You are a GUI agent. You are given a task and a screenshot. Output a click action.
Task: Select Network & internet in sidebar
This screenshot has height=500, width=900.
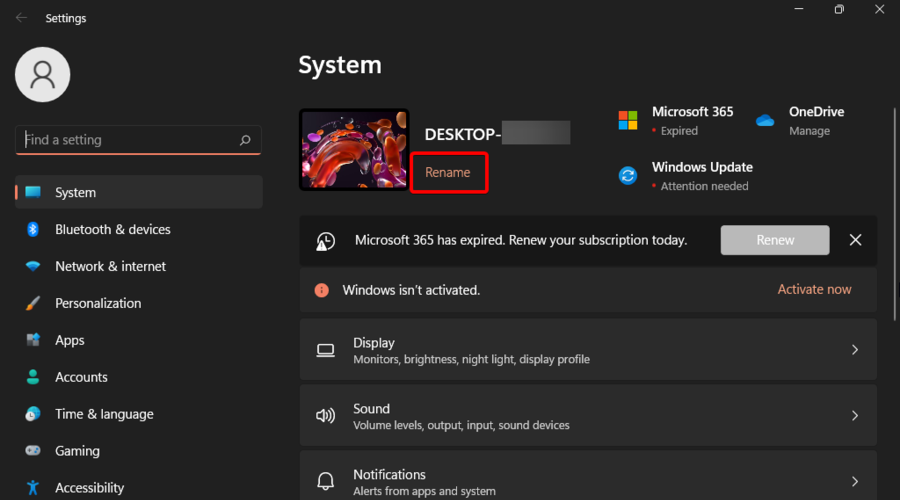(110, 266)
